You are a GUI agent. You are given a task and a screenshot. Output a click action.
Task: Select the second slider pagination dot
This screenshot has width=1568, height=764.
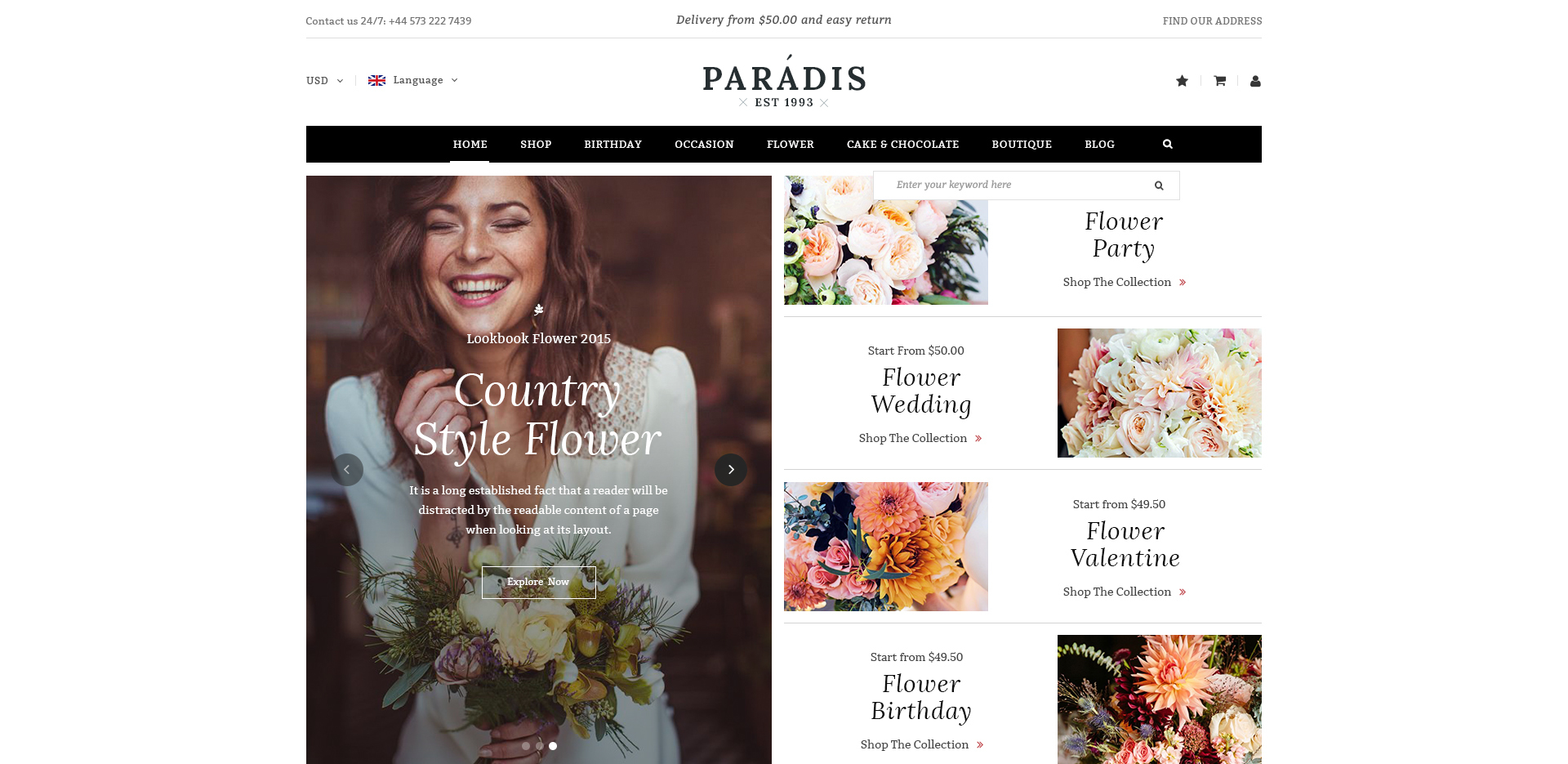pos(539,746)
